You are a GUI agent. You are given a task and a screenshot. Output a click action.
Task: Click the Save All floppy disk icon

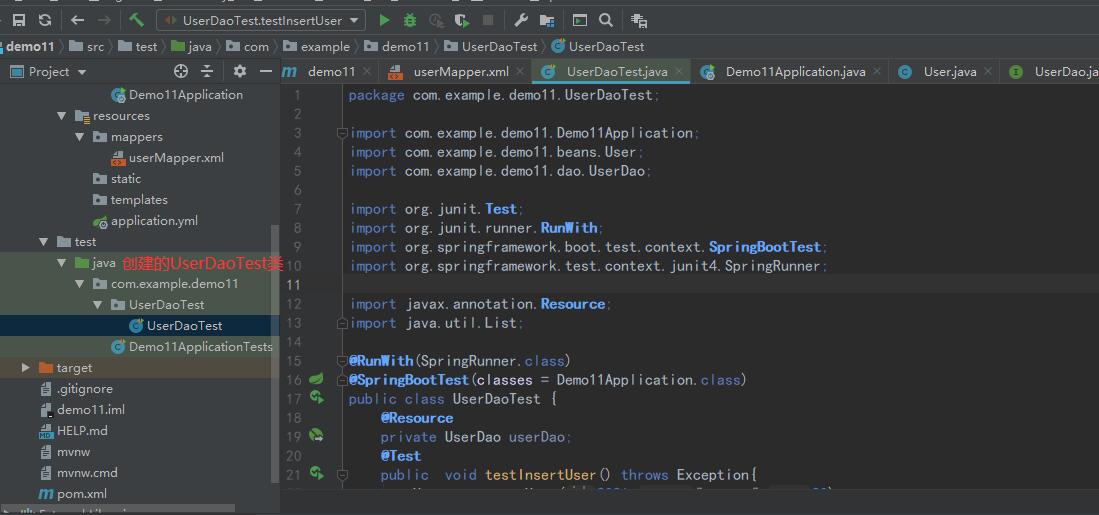coord(18,20)
